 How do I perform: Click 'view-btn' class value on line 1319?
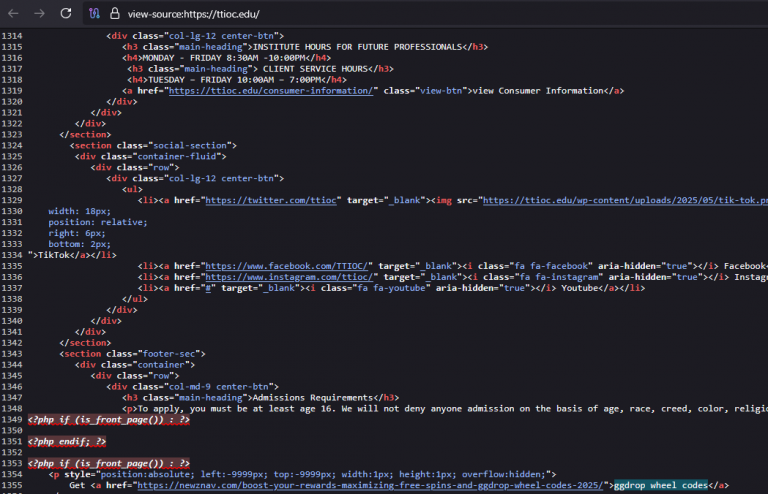click(441, 91)
